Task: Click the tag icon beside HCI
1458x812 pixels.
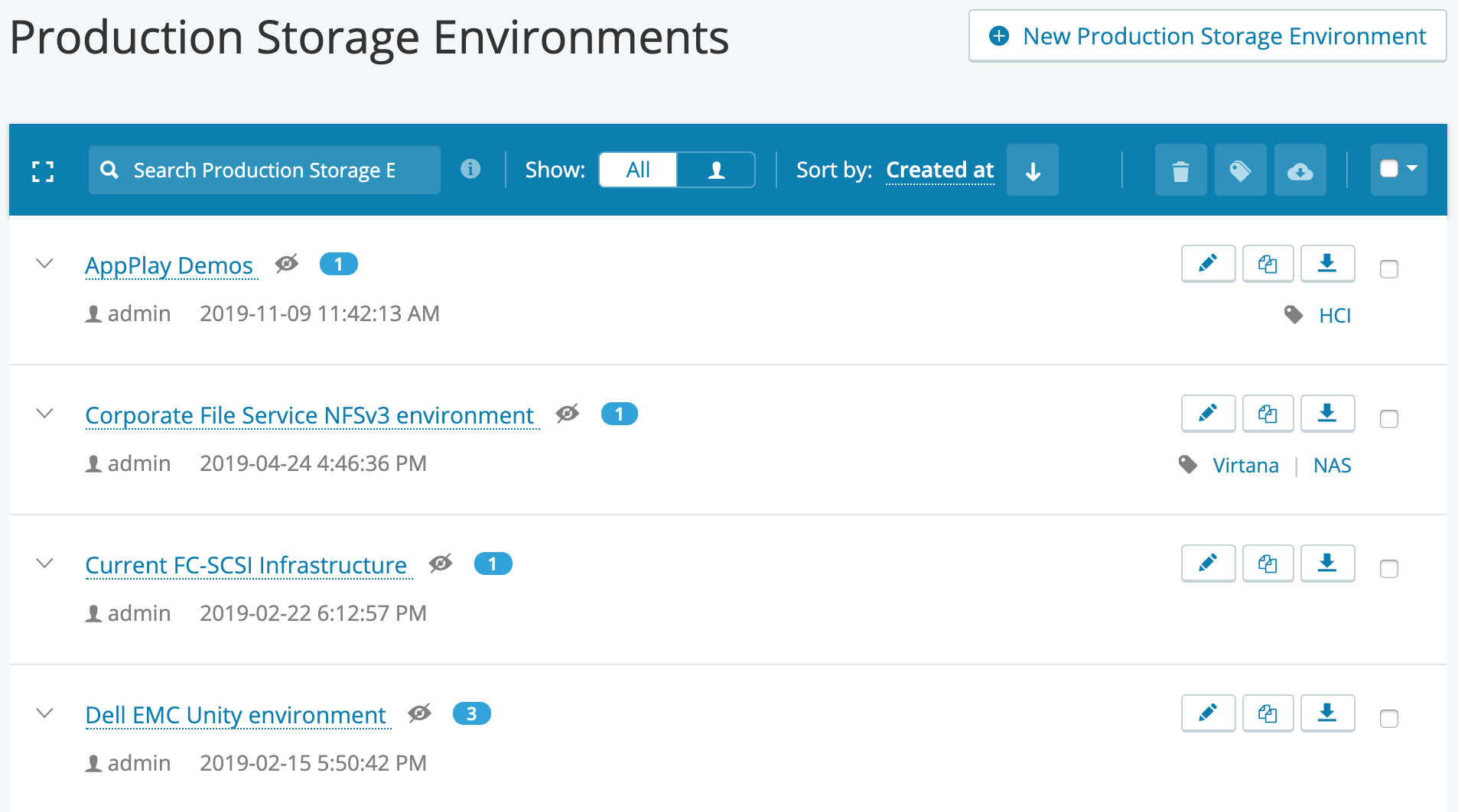Action: pos(1294,314)
